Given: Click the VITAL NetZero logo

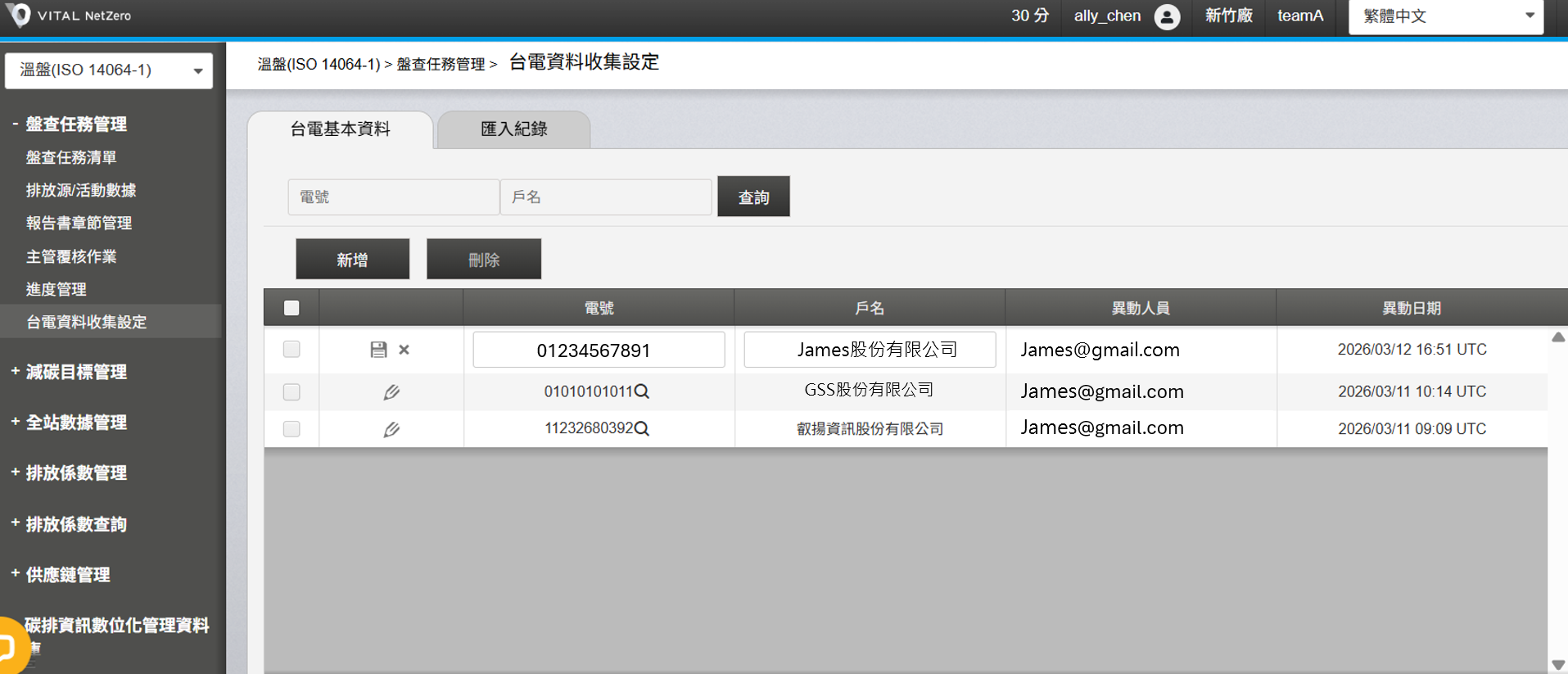Looking at the screenshot, I should coord(19,15).
